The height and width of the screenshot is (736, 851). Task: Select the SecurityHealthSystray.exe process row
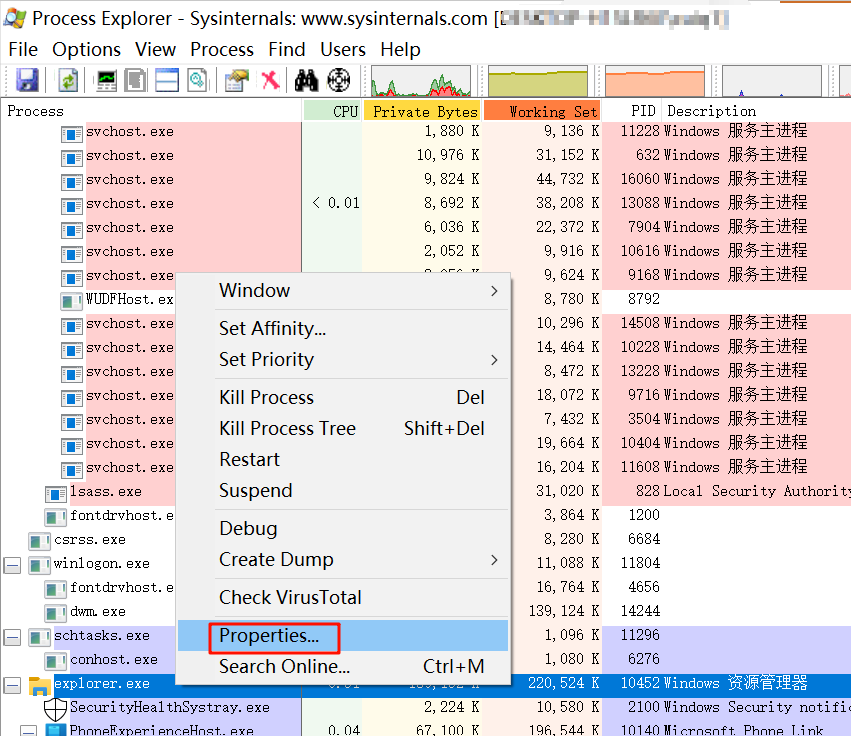[x=426, y=707]
